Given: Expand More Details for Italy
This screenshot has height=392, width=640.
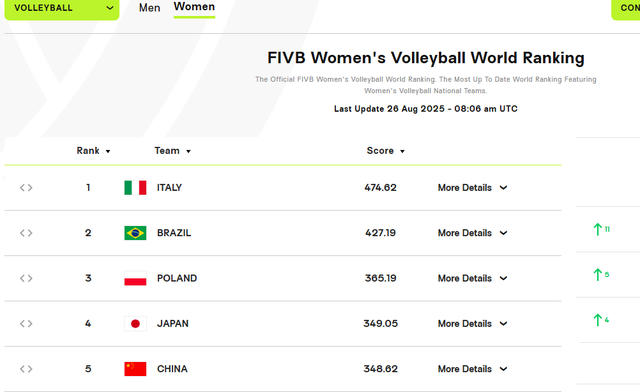Looking at the screenshot, I should coord(472,188).
